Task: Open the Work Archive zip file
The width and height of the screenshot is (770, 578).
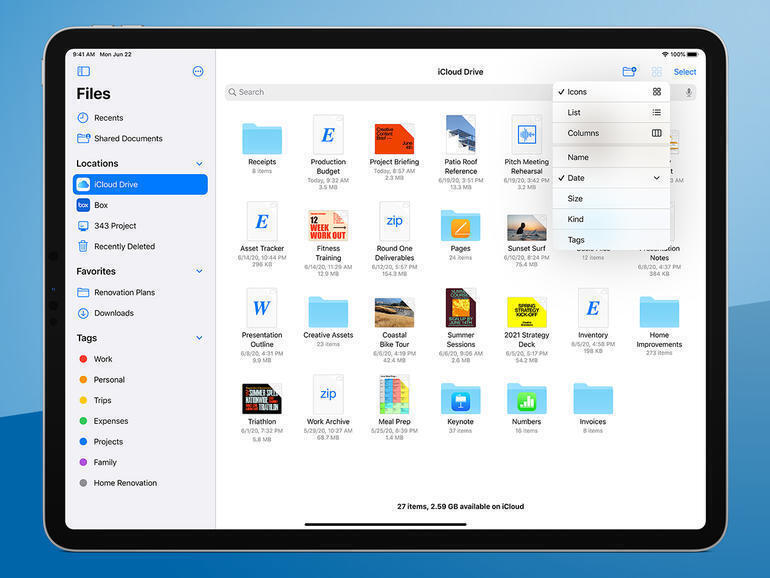Action: pyautogui.click(x=328, y=396)
